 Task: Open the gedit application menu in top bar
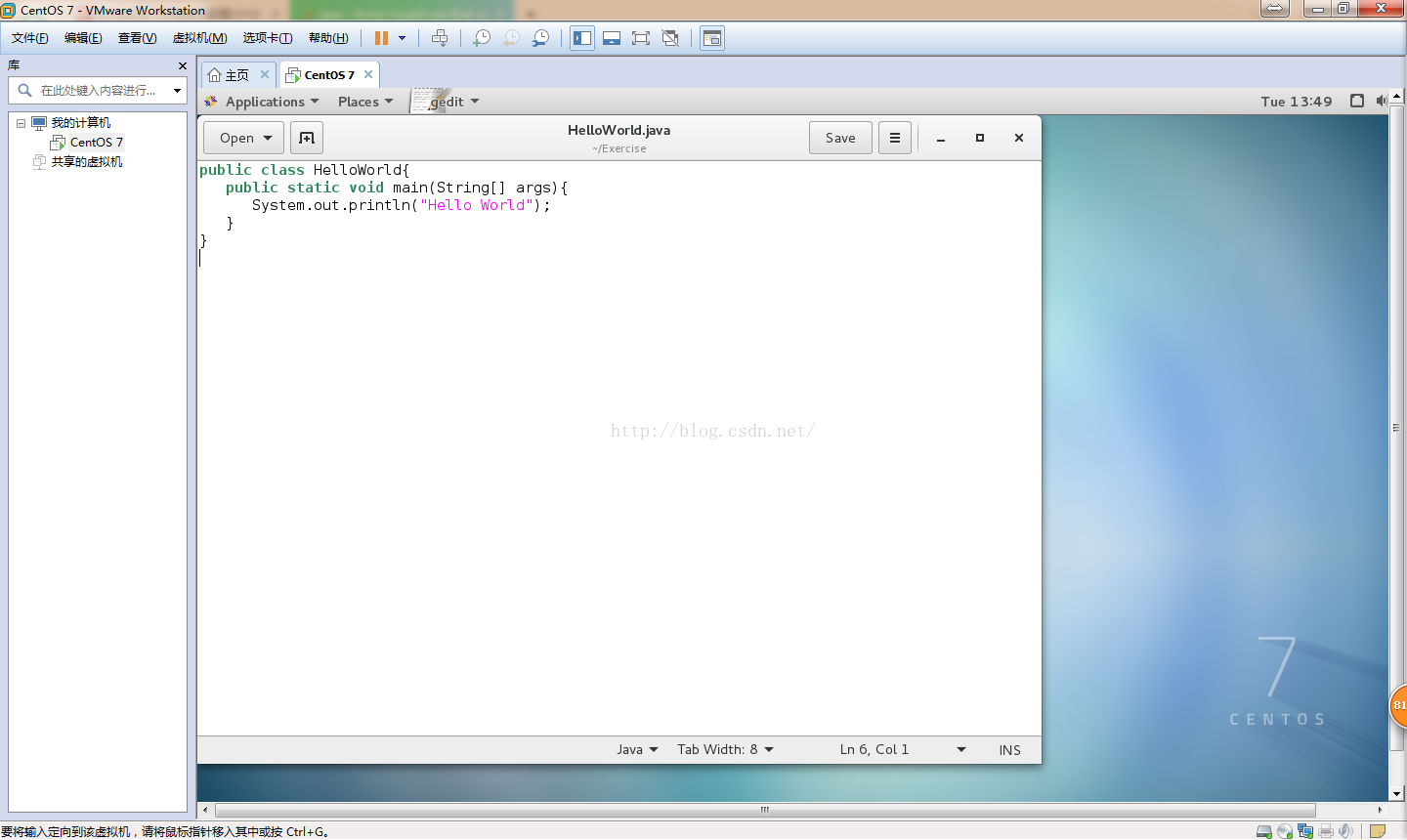point(447,102)
